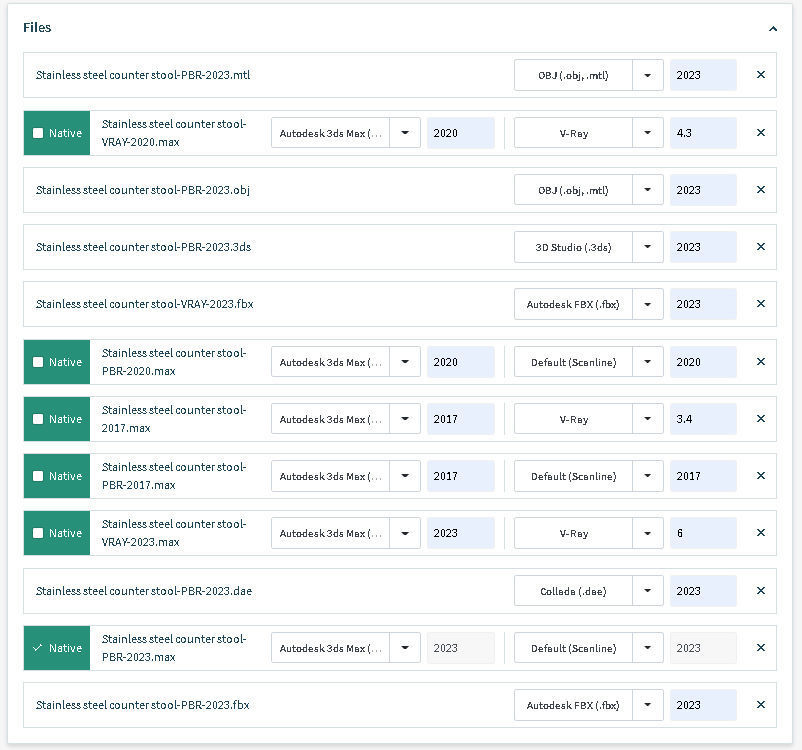Edit V-Ray version field showing 4.3
This screenshot has width=802, height=750.
click(x=703, y=133)
